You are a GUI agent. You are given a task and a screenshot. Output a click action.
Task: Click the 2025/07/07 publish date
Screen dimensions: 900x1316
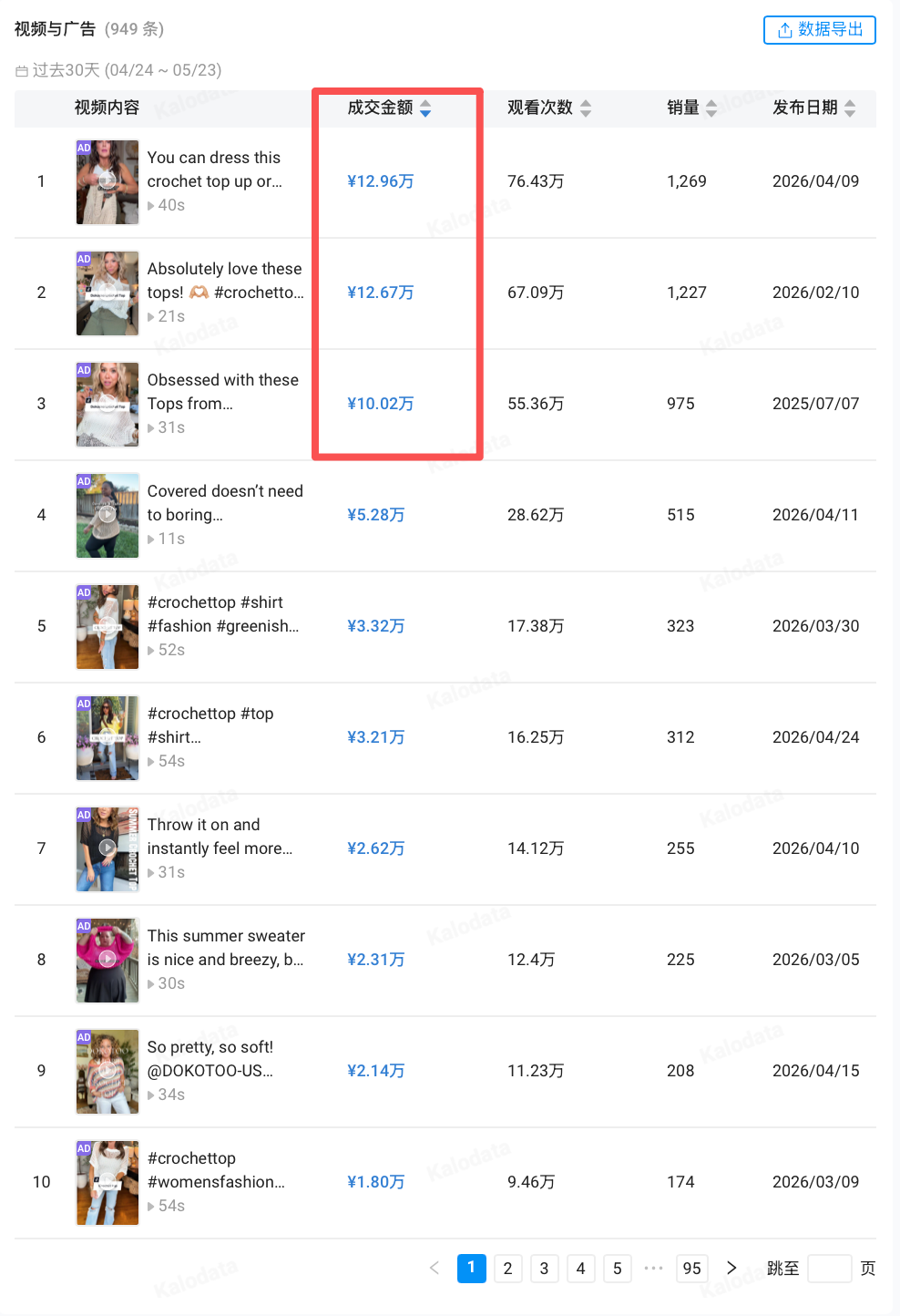pyautogui.click(x=816, y=404)
